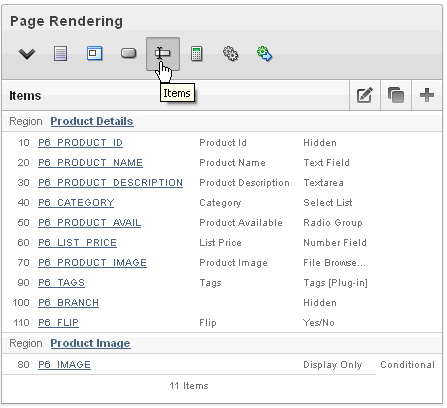Click the 'Select List' type text
447x408 pixels.
(328, 203)
